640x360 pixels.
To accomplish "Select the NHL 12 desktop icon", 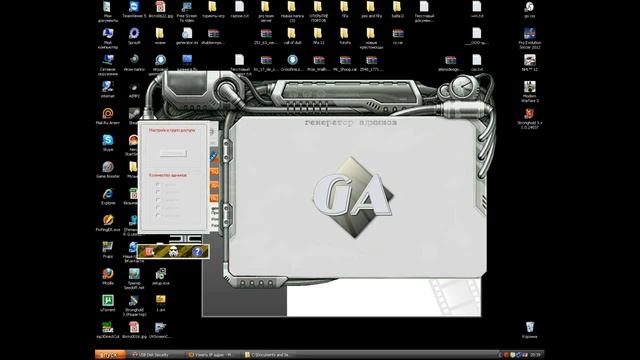I will click(530, 63).
